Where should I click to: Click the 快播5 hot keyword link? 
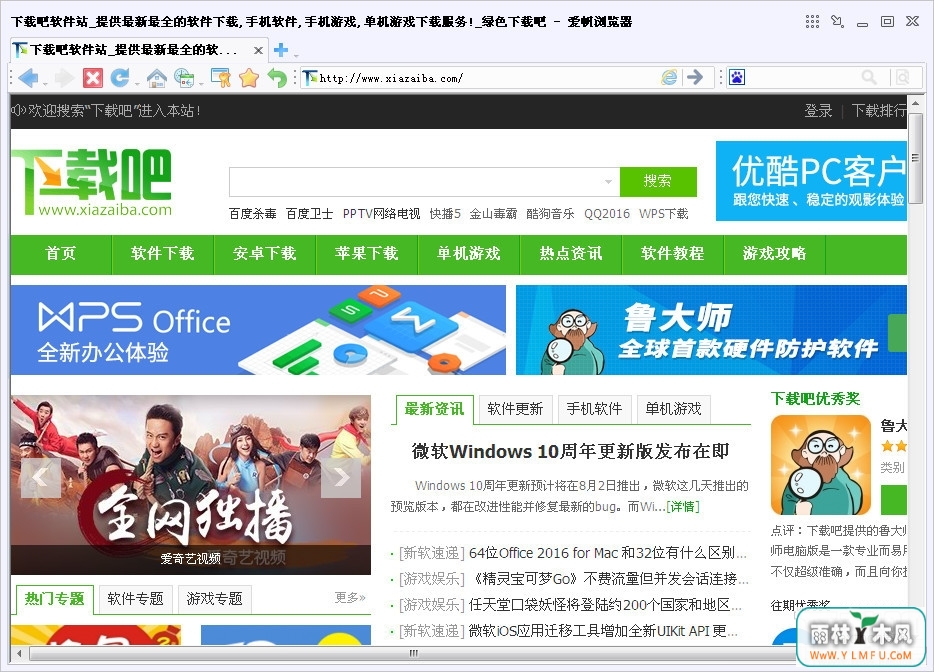pyautogui.click(x=445, y=214)
